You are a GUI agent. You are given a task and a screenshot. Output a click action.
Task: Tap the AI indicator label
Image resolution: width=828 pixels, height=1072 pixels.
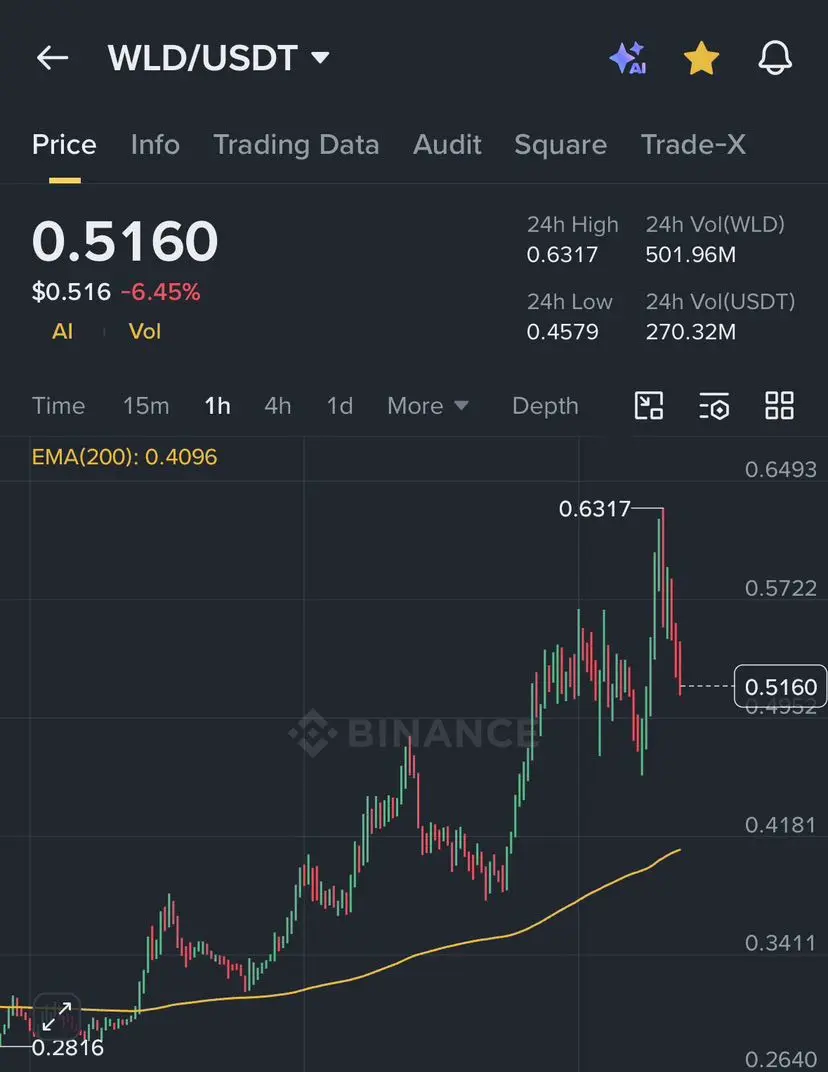62,332
